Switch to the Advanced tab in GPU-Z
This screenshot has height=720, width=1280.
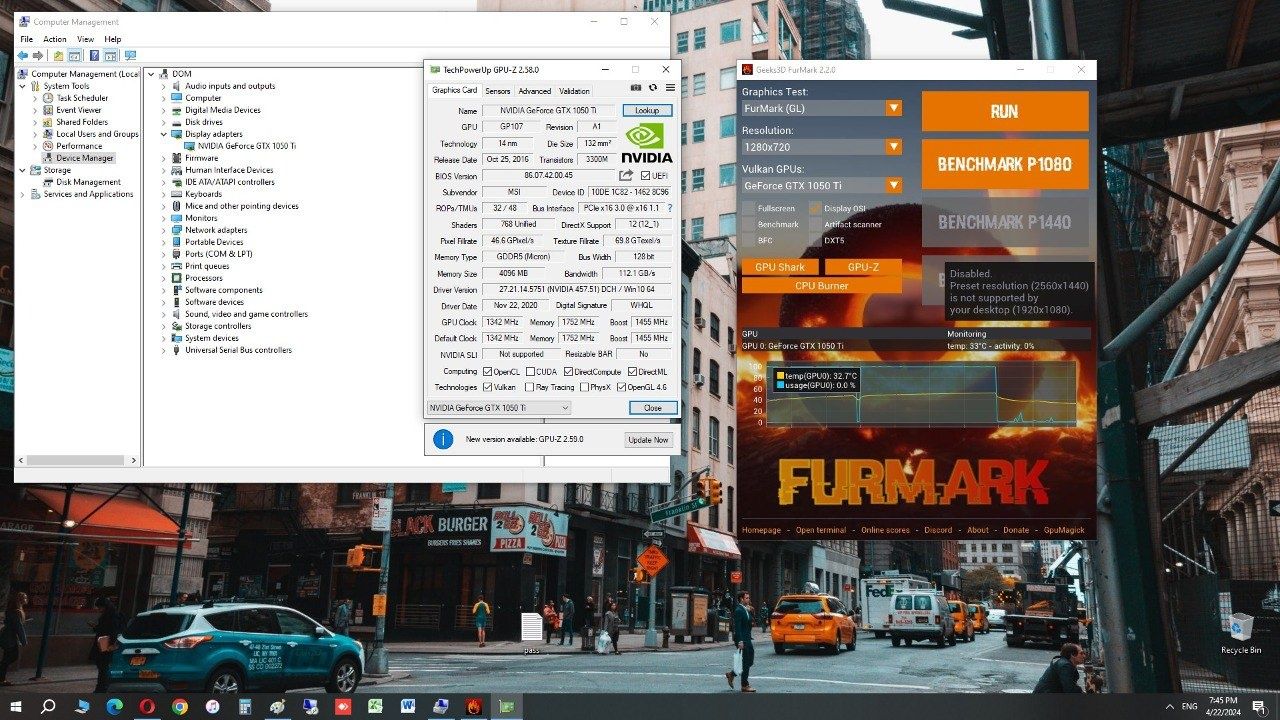(x=534, y=91)
